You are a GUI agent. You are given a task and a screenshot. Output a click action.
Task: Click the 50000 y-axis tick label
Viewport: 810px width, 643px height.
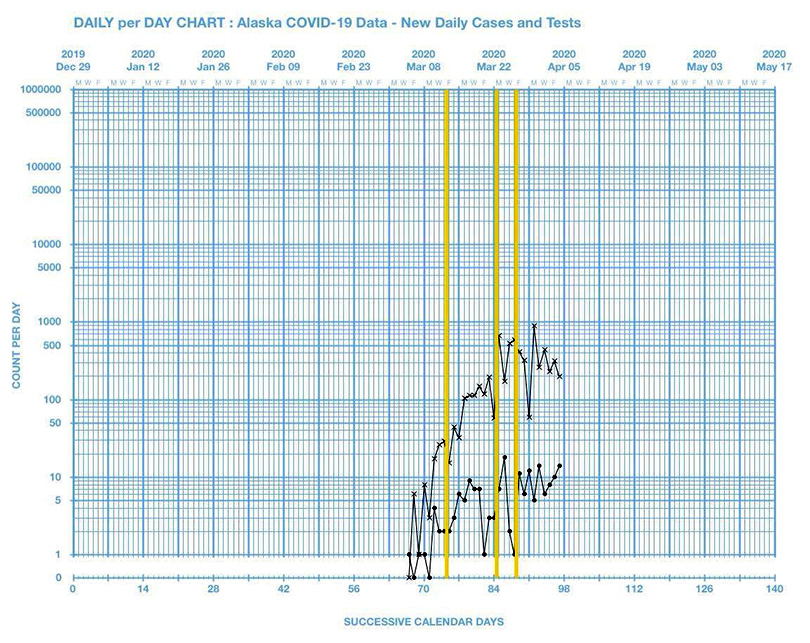45,190
